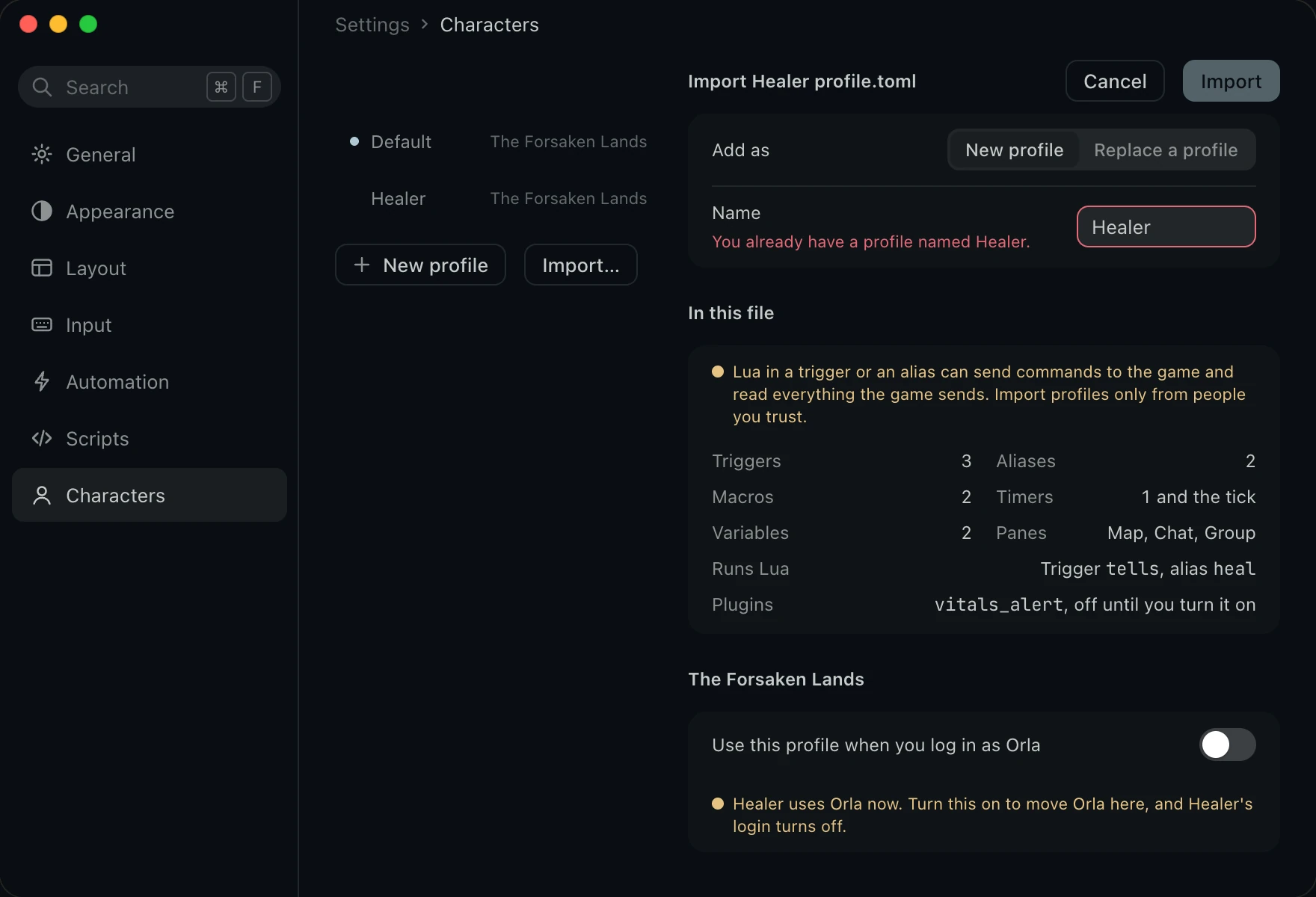The height and width of the screenshot is (897, 1316).
Task: Click the 'In this file' heading
Action: click(x=731, y=313)
